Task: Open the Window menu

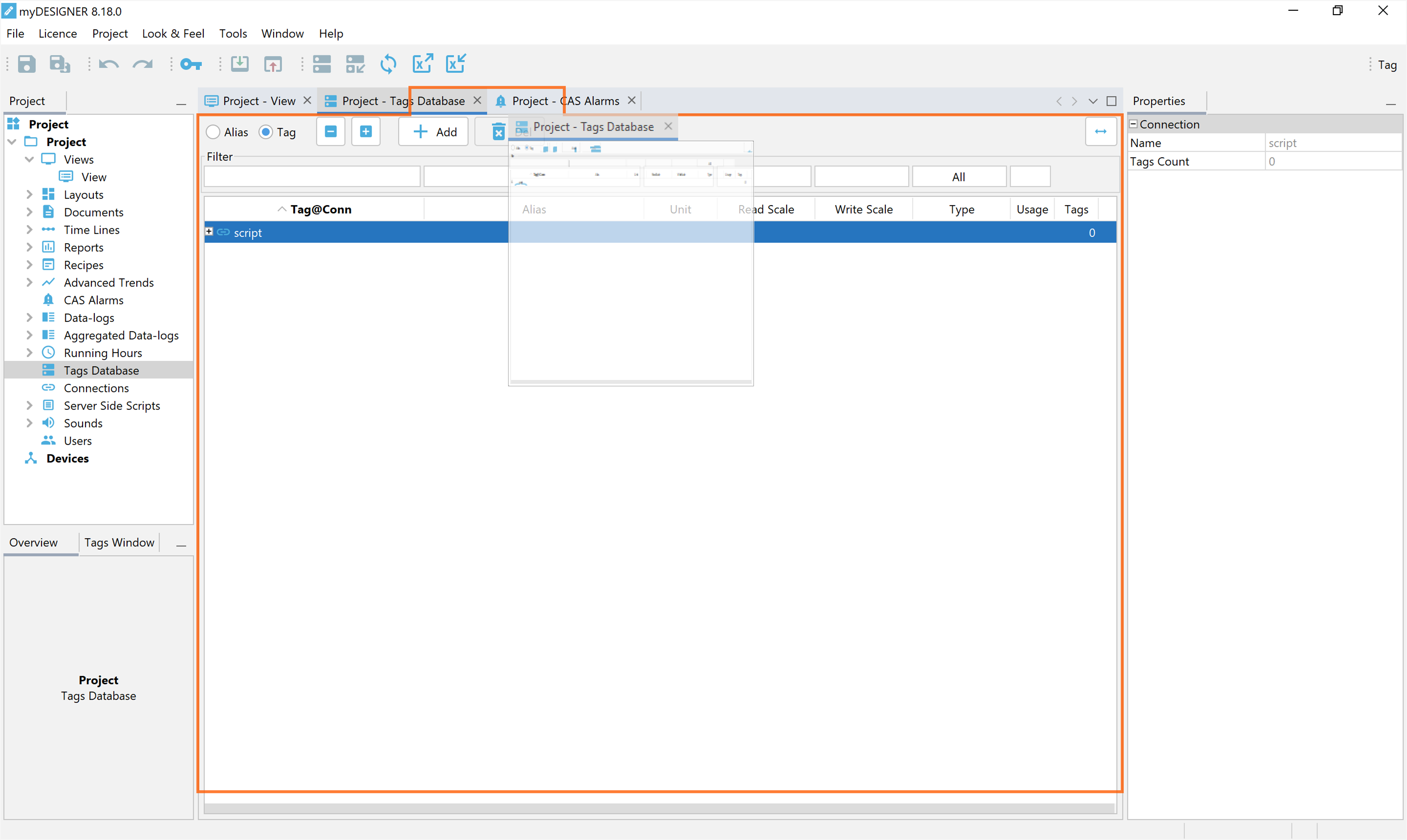Action: pyautogui.click(x=282, y=33)
